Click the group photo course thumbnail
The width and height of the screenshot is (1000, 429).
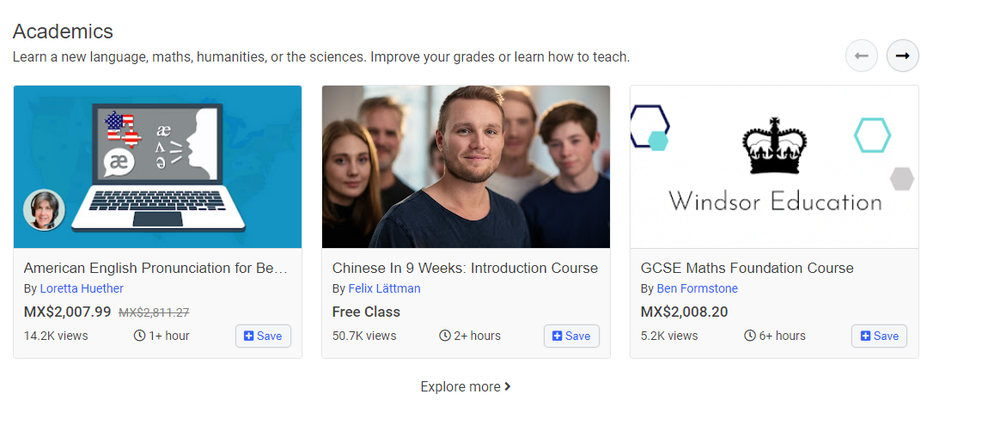(465, 166)
